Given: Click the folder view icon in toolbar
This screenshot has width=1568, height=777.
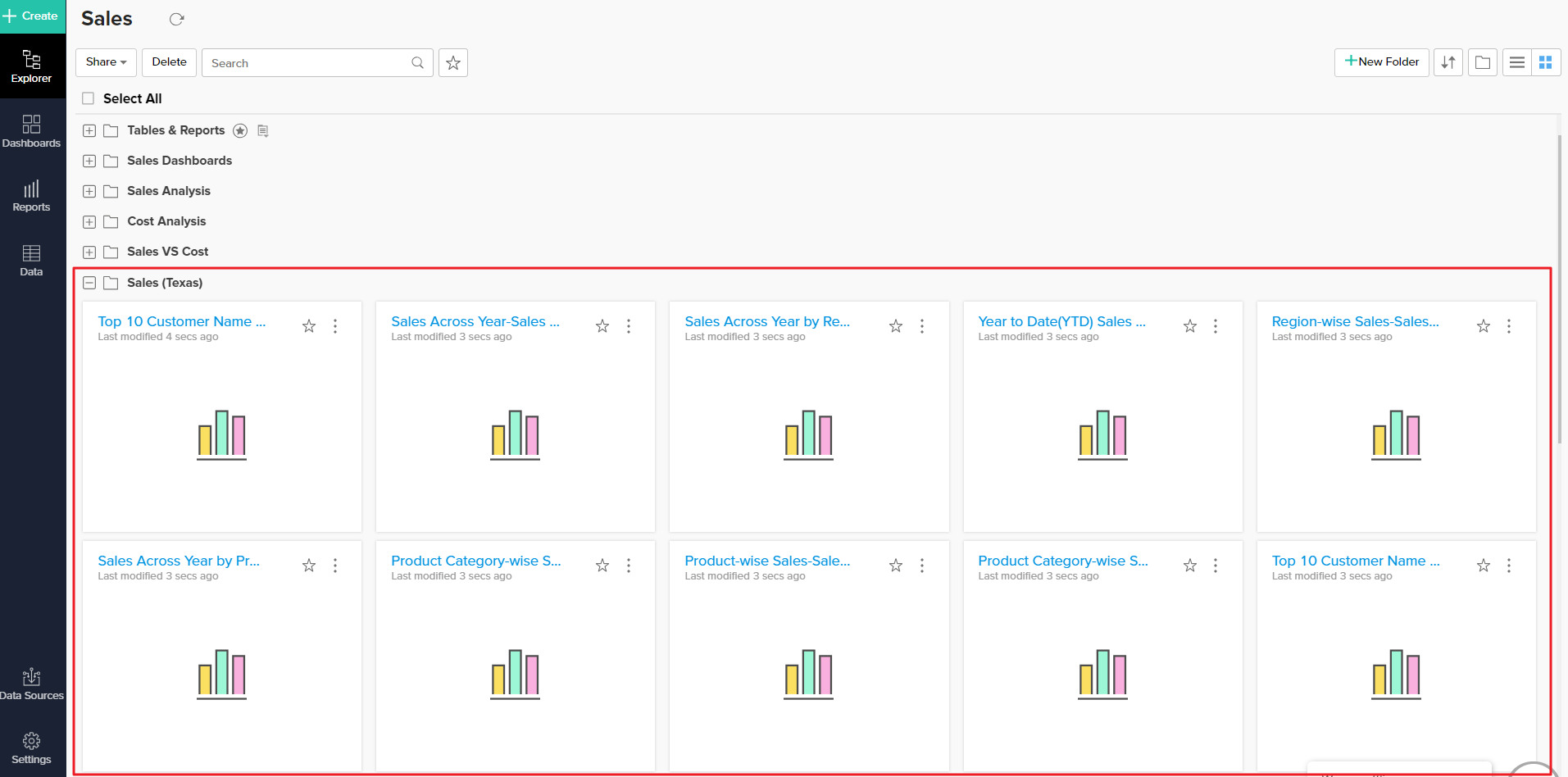Looking at the screenshot, I should (x=1482, y=62).
